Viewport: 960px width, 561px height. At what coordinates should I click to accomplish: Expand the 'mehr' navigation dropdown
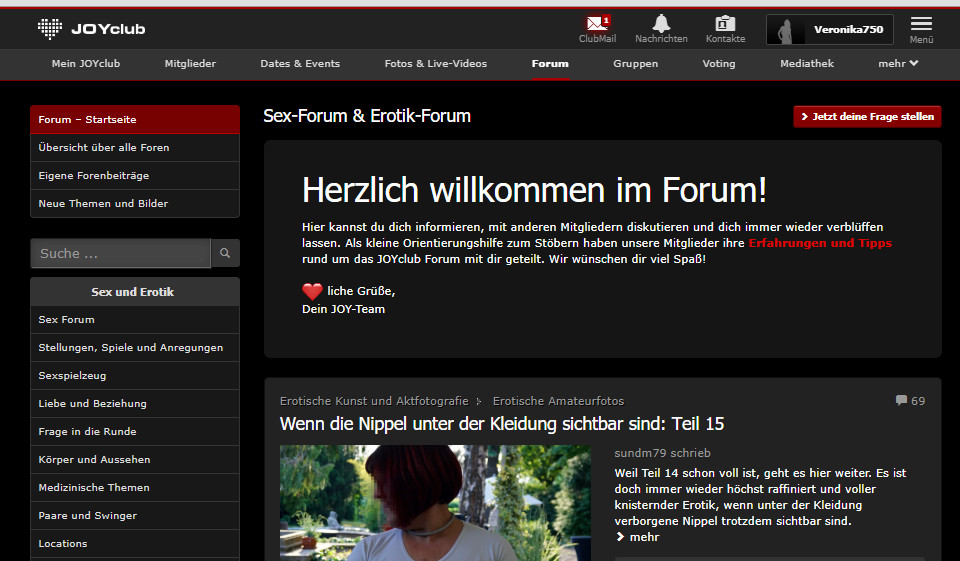point(898,64)
